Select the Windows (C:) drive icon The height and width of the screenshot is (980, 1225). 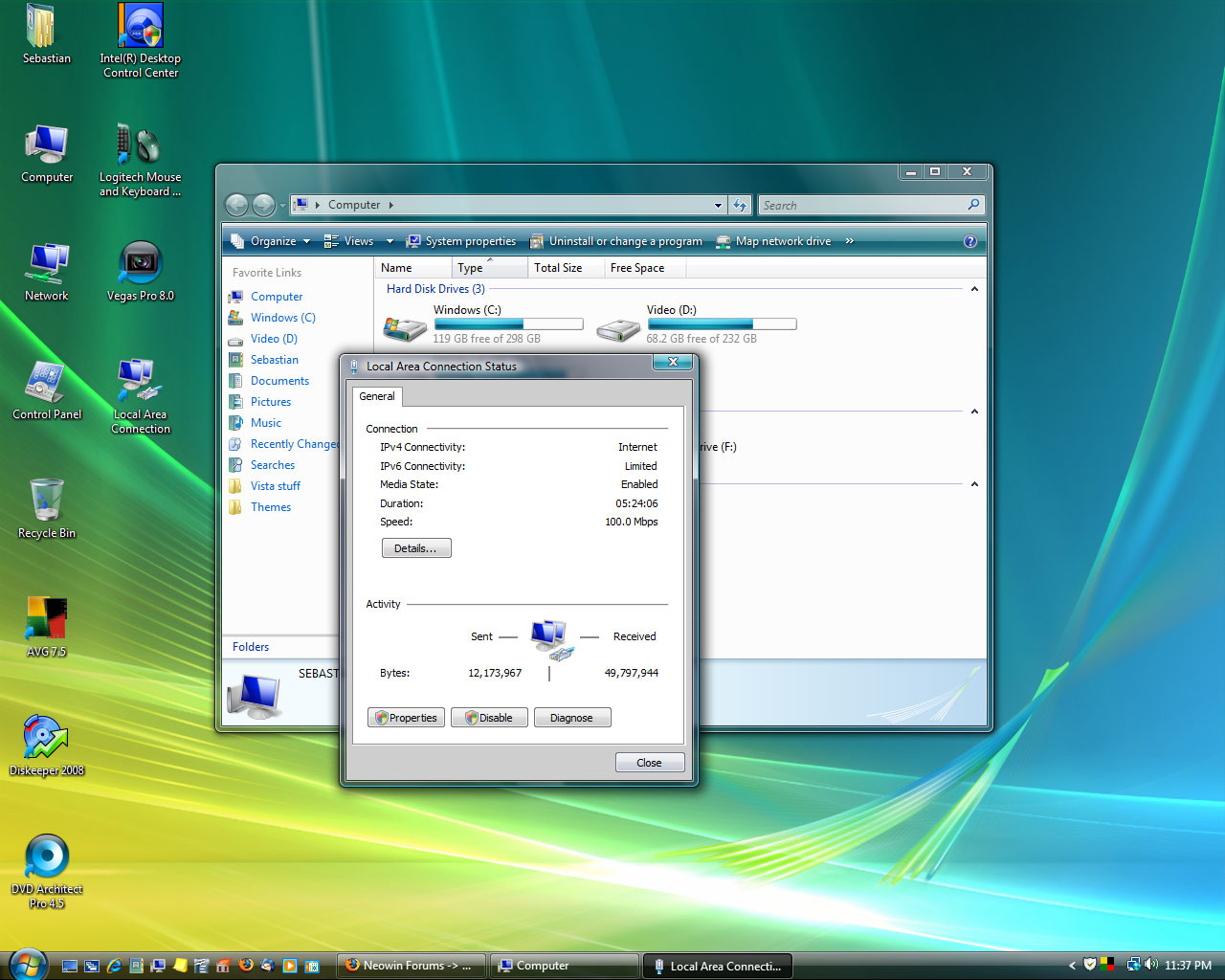[405, 329]
